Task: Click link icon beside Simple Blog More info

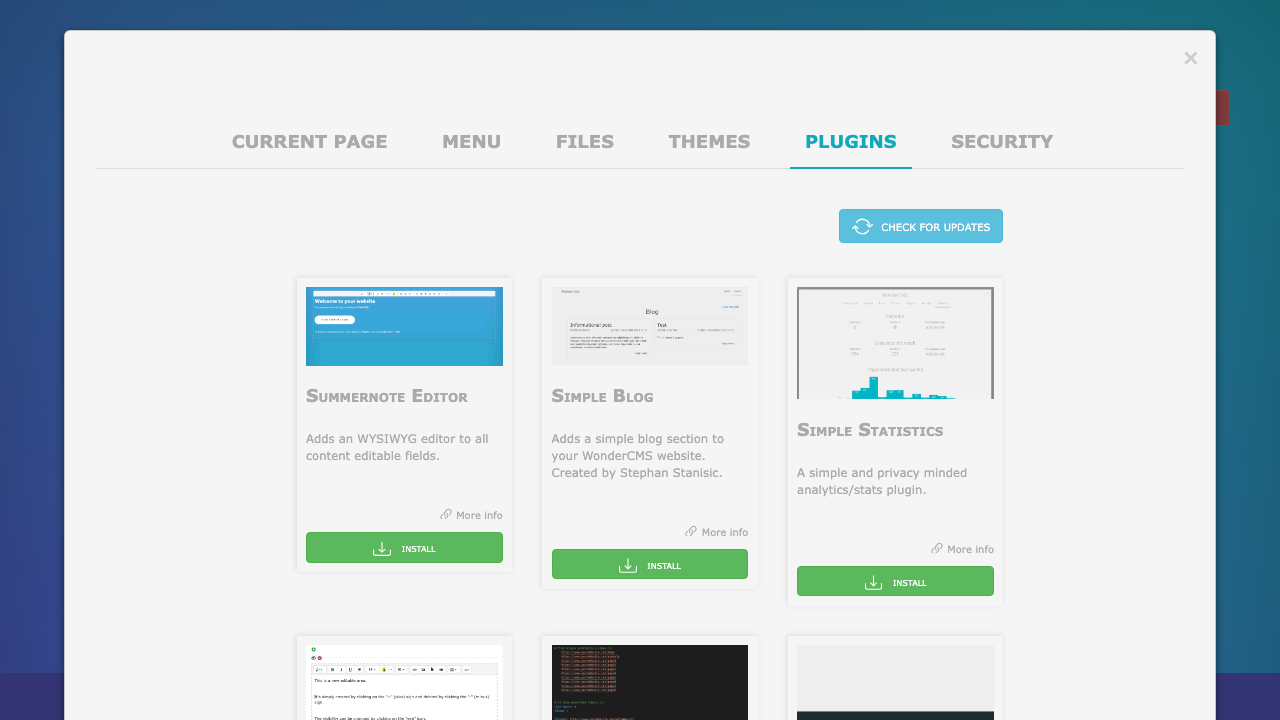Action: tap(691, 532)
